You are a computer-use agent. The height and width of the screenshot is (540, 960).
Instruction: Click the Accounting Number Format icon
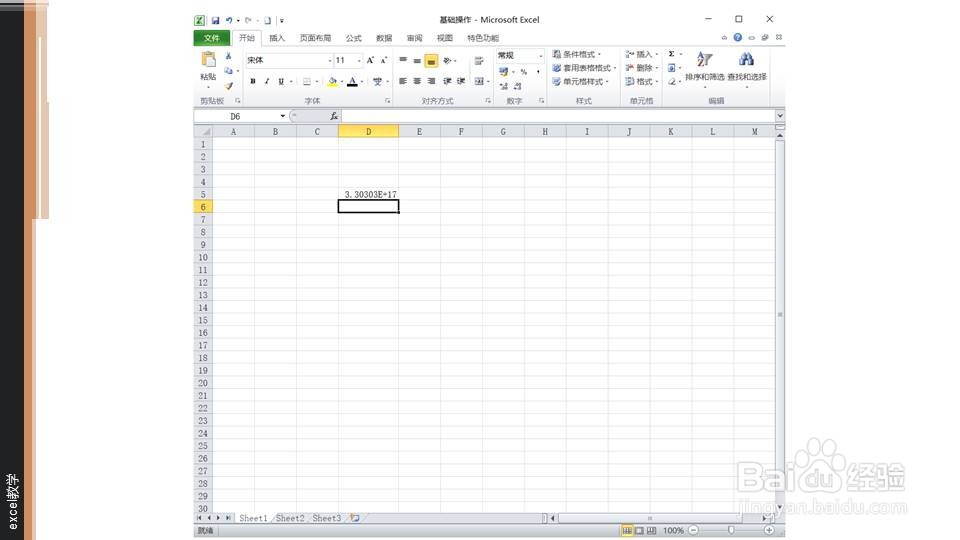(503, 72)
